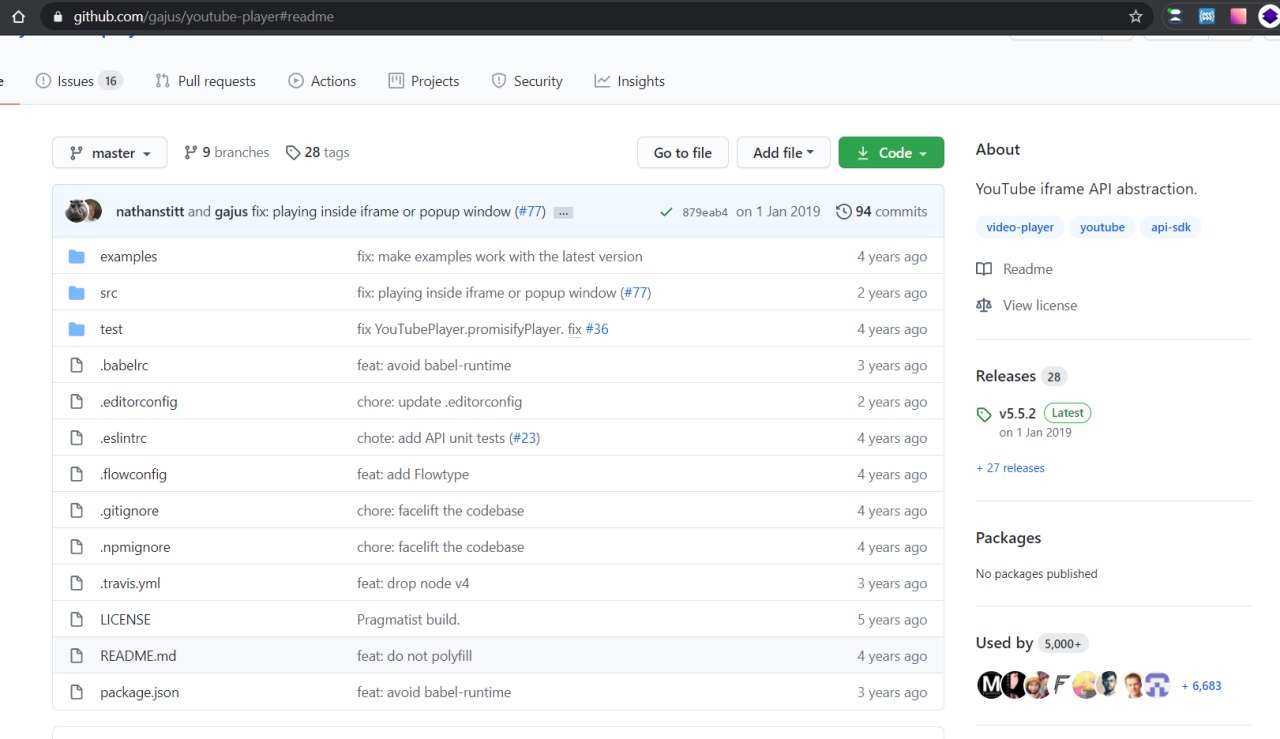
Task: Click the api-sdk topic tag
Action: click(x=1171, y=227)
